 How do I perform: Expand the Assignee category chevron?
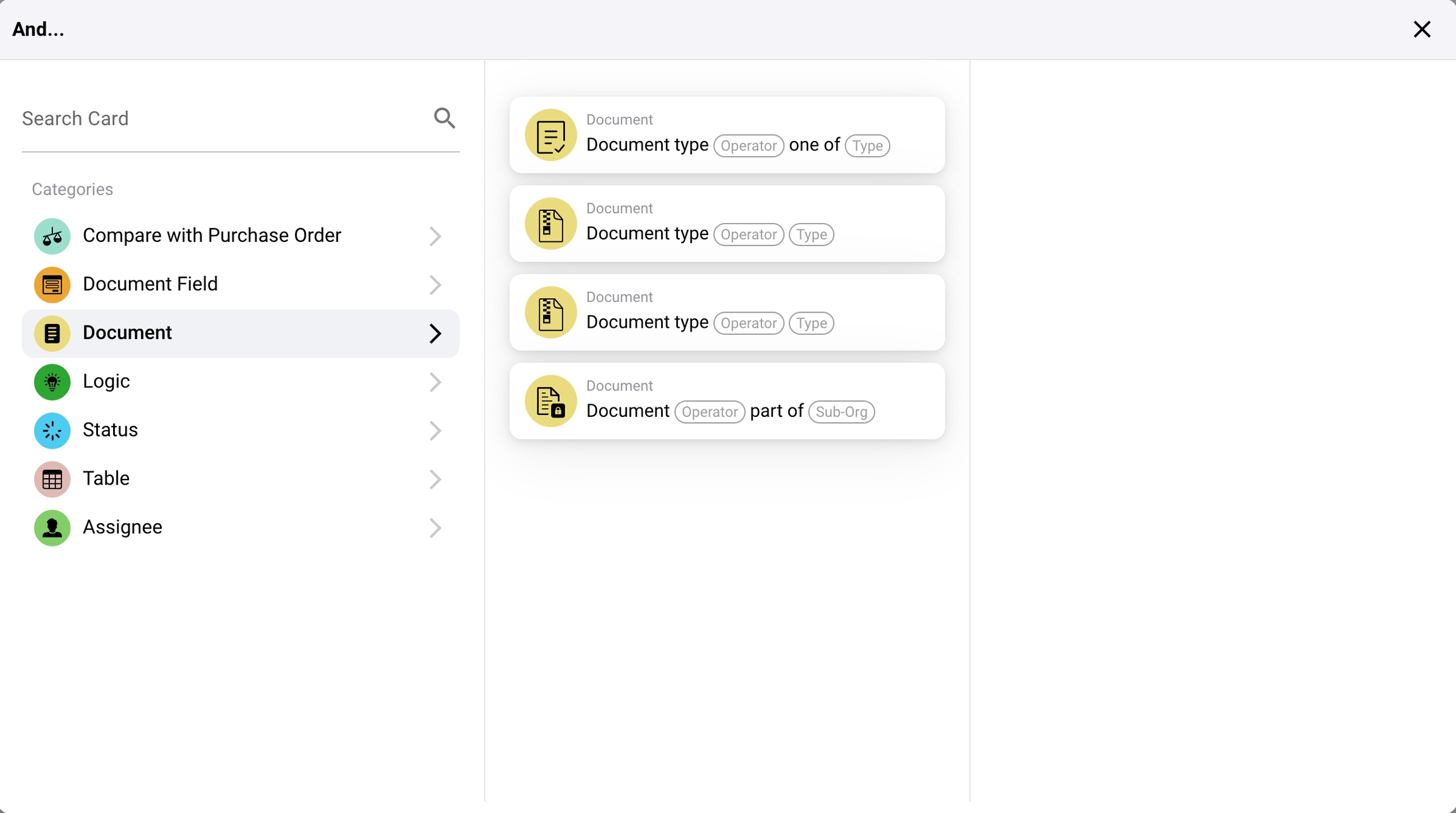(435, 528)
